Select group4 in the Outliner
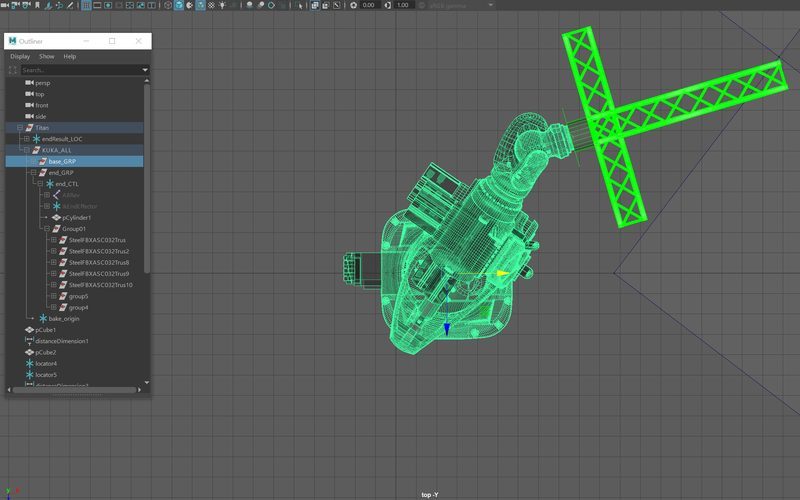The width and height of the screenshot is (800, 500). click(79, 307)
